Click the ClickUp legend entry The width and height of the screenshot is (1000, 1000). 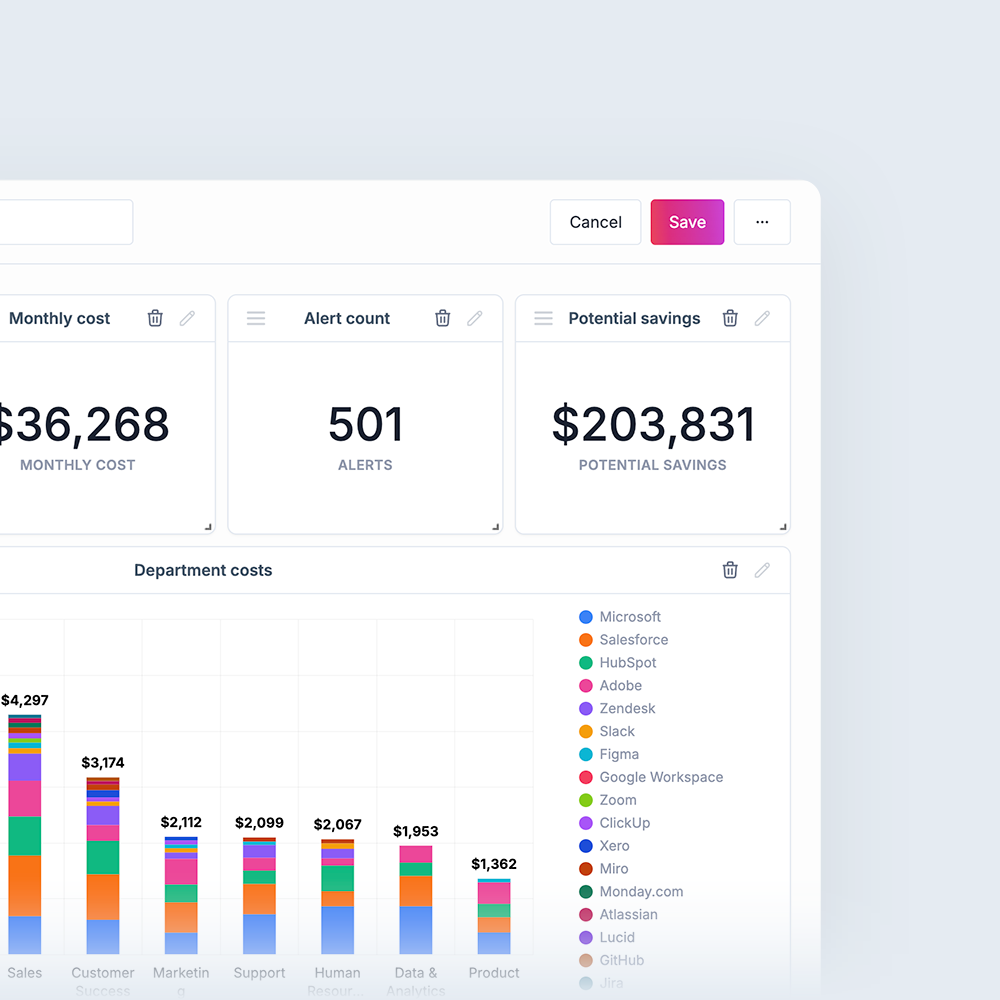point(614,823)
